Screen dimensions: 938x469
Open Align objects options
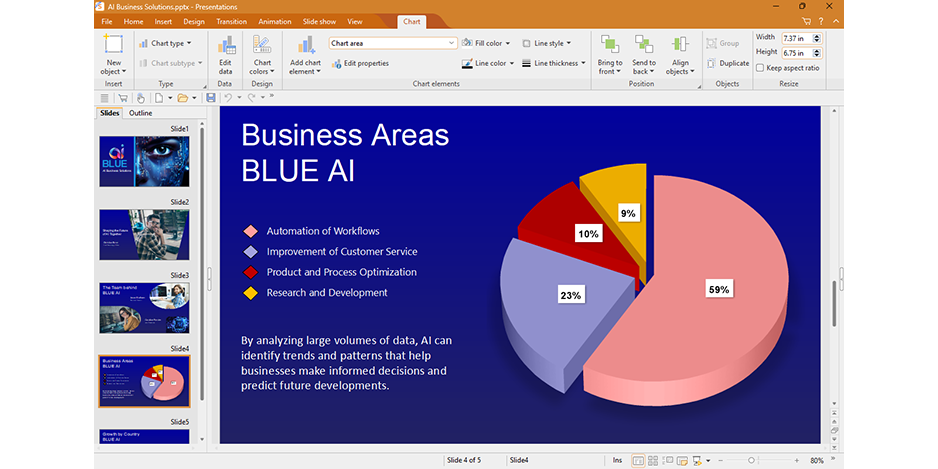tap(680, 53)
